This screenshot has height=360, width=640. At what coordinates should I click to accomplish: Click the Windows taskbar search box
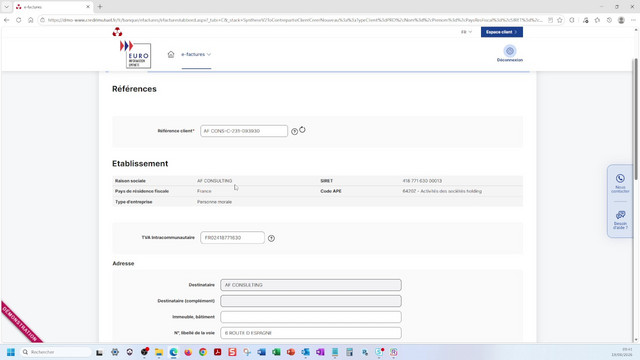point(56,352)
